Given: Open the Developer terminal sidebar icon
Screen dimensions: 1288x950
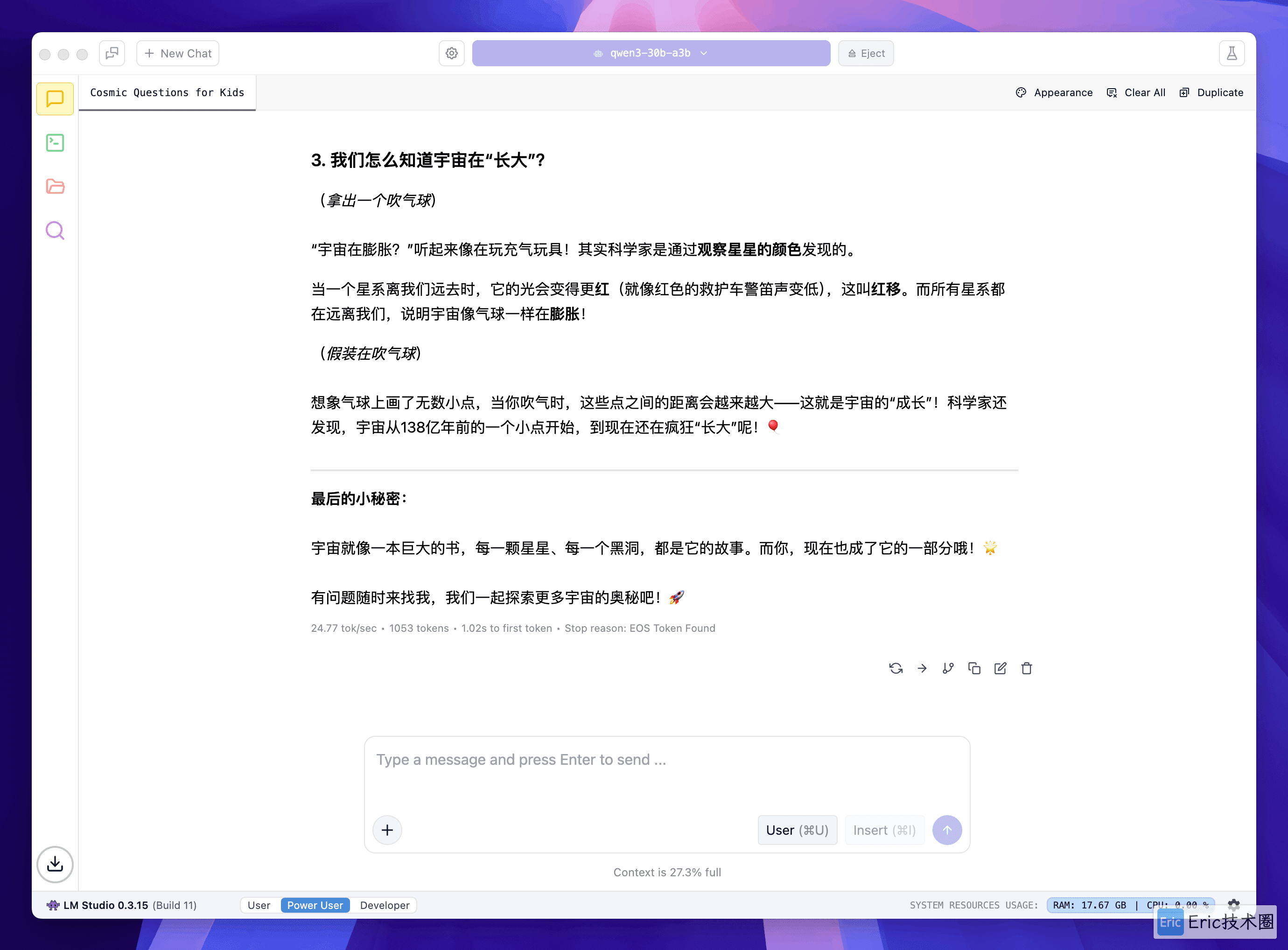Looking at the screenshot, I should coord(55,143).
